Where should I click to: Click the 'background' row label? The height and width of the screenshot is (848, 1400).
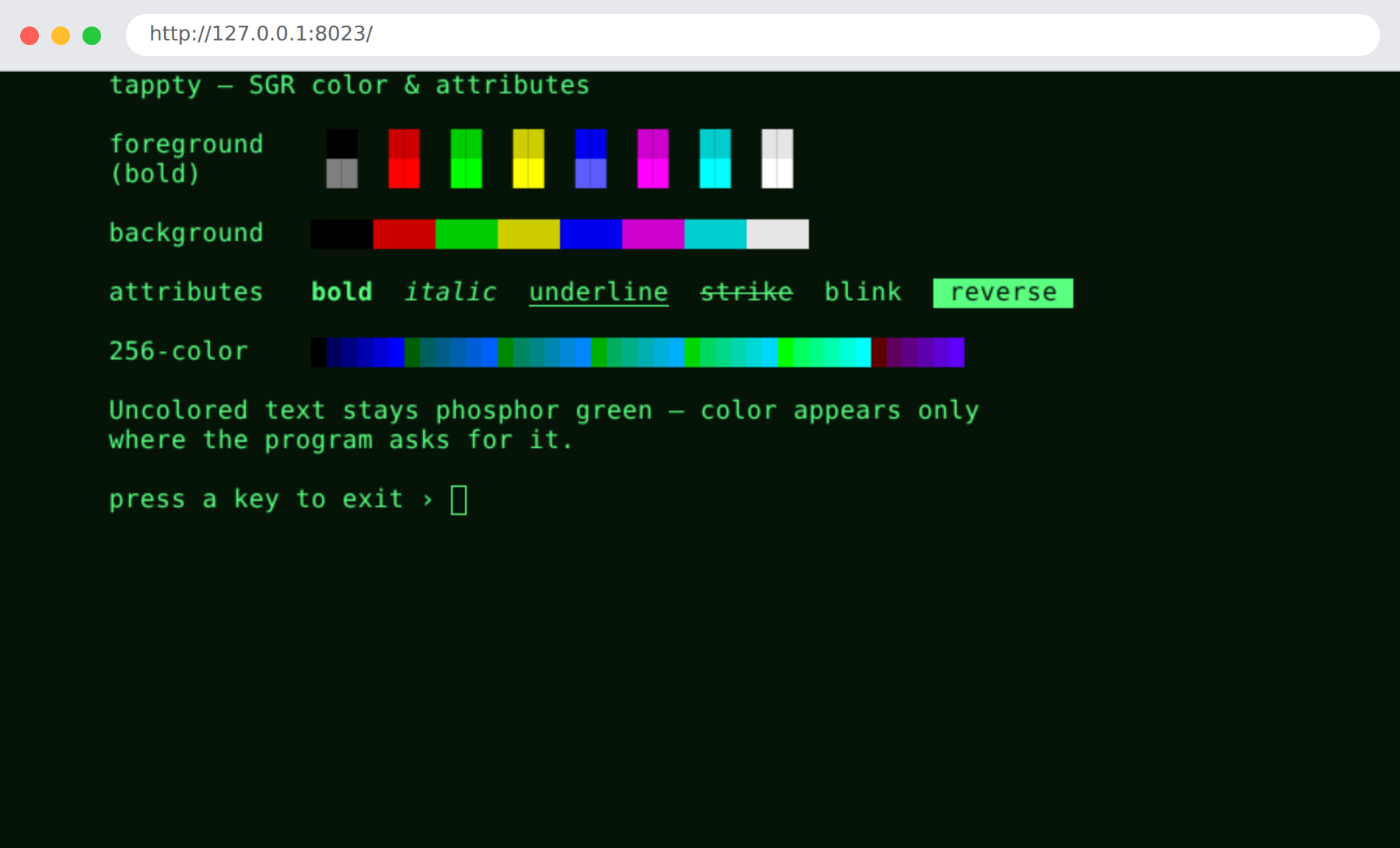click(x=187, y=233)
